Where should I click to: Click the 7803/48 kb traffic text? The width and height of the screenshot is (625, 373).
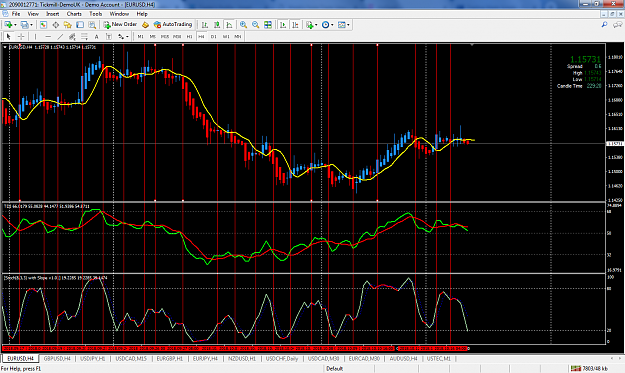[x=596, y=369]
